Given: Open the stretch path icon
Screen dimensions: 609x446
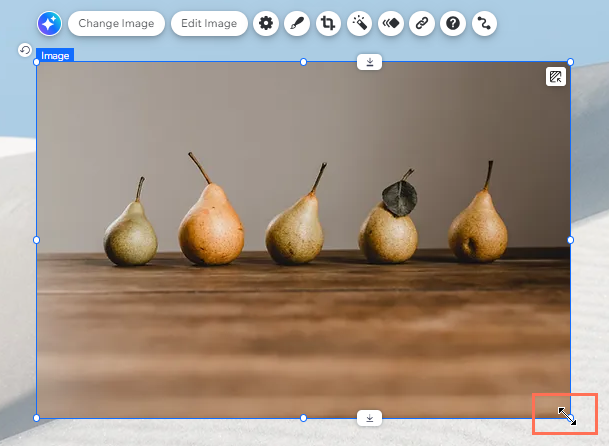Looking at the screenshot, I should [x=484, y=24].
